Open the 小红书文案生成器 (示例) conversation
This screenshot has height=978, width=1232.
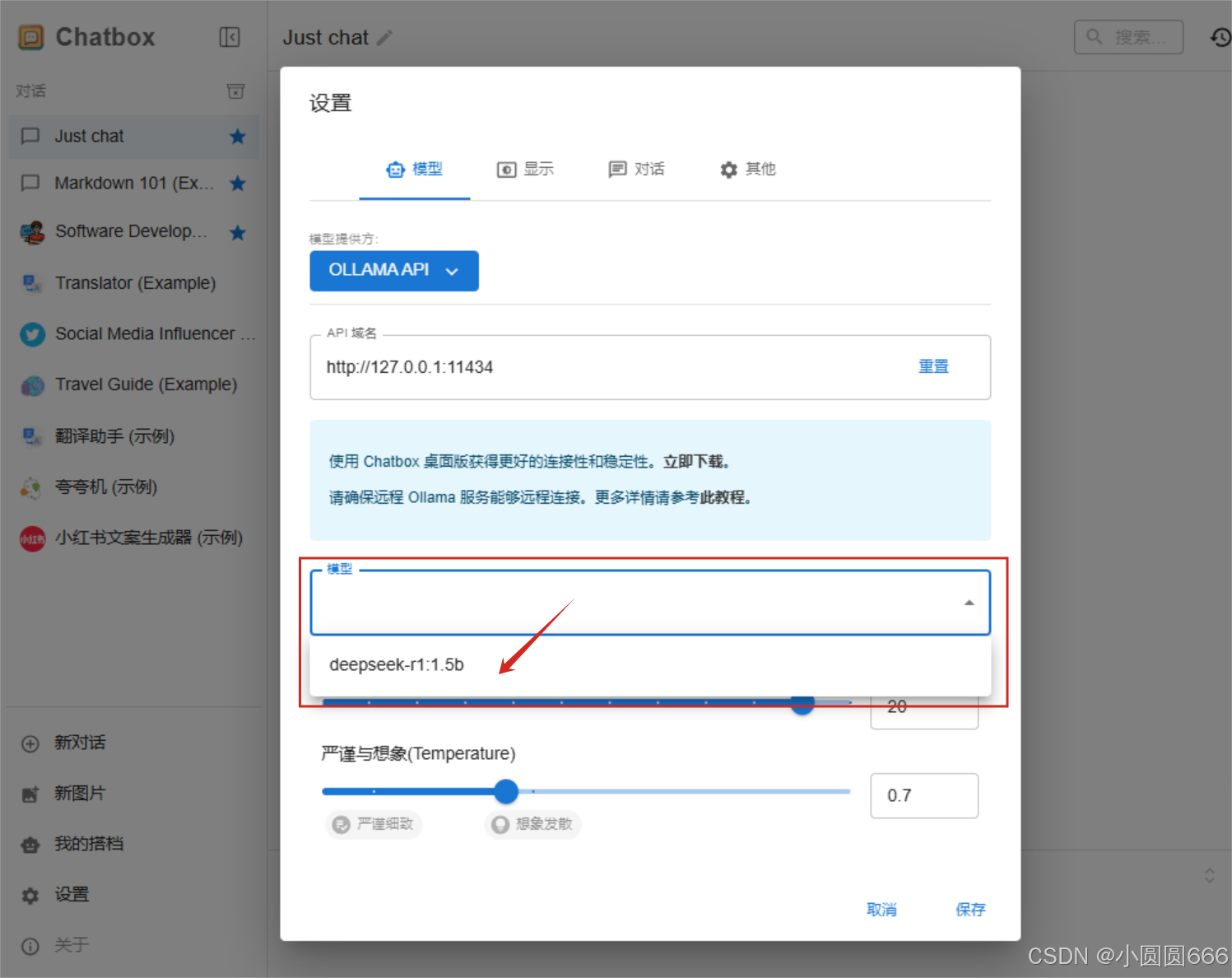point(133,538)
